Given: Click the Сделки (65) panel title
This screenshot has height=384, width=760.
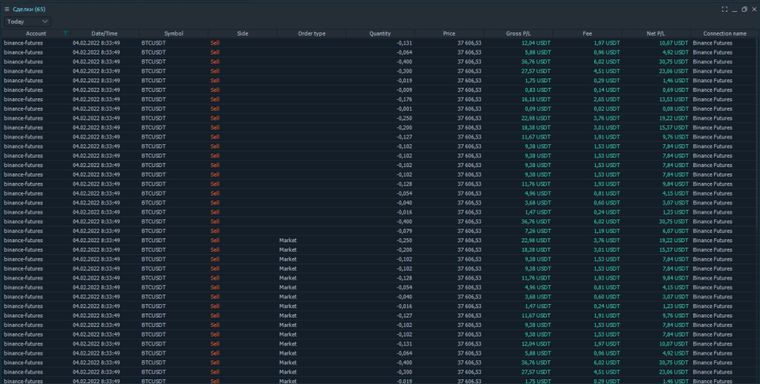Looking at the screenshot, I should click(29, 9).
